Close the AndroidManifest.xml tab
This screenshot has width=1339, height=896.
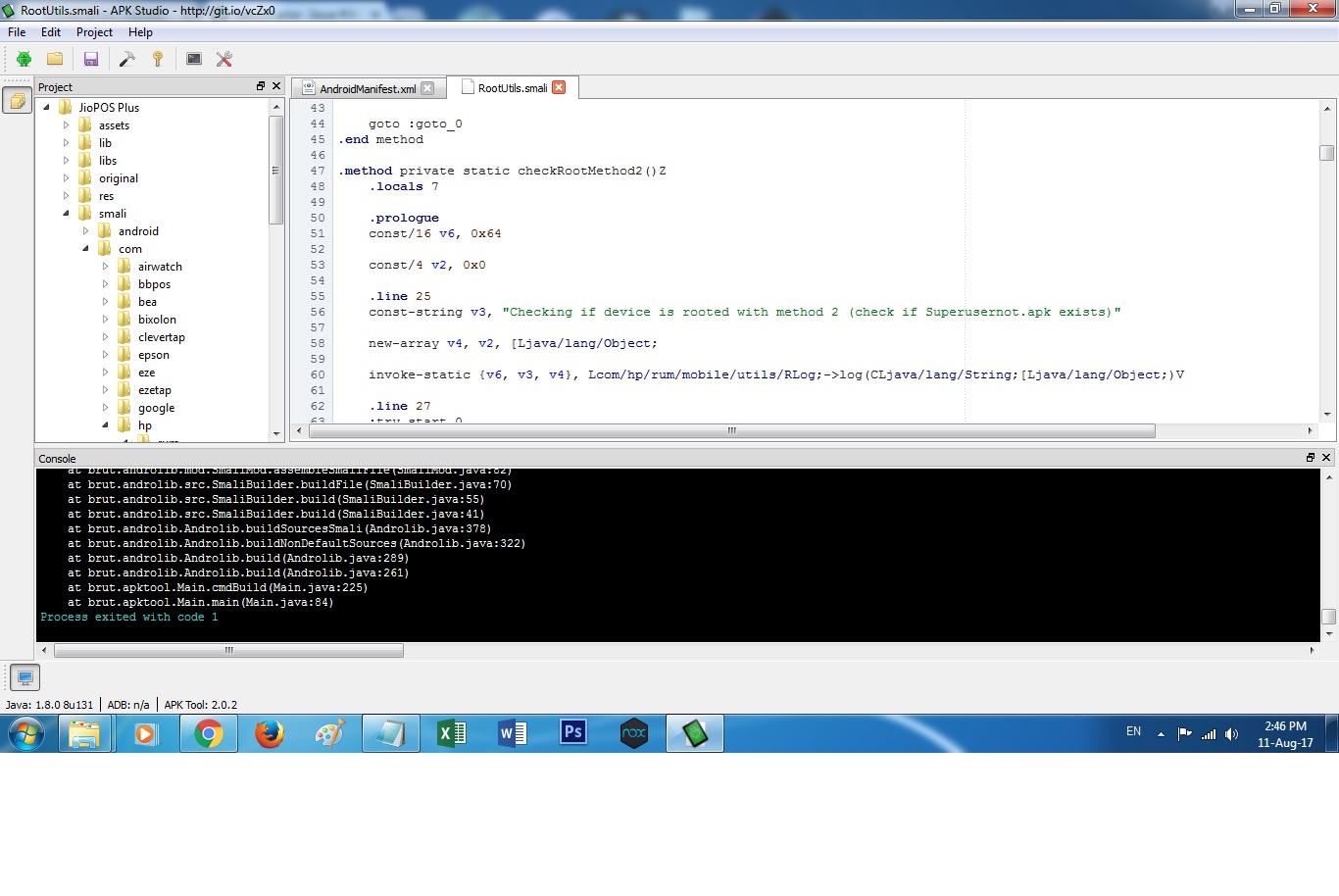pyautogui.click(x=427, y=88)
